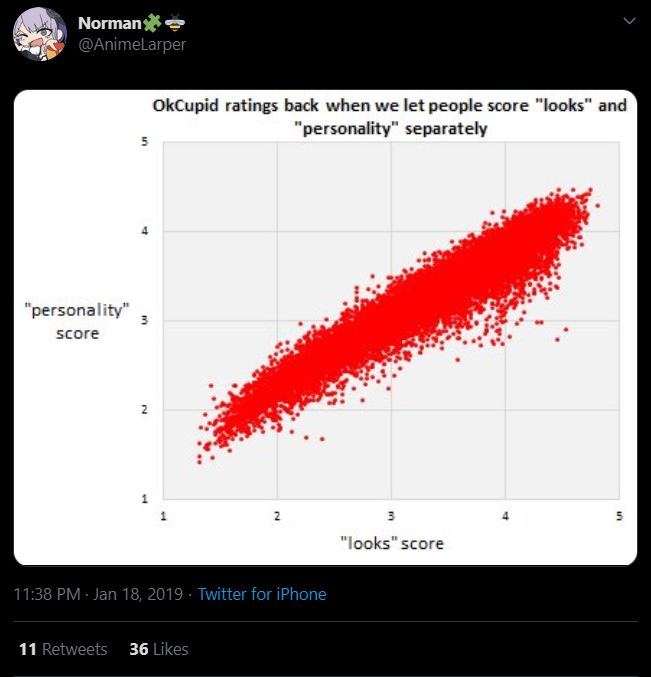This screenshot has width=651, height=677.
Task: Click the bee emoji beside Norman
Action: pos(175,22)
